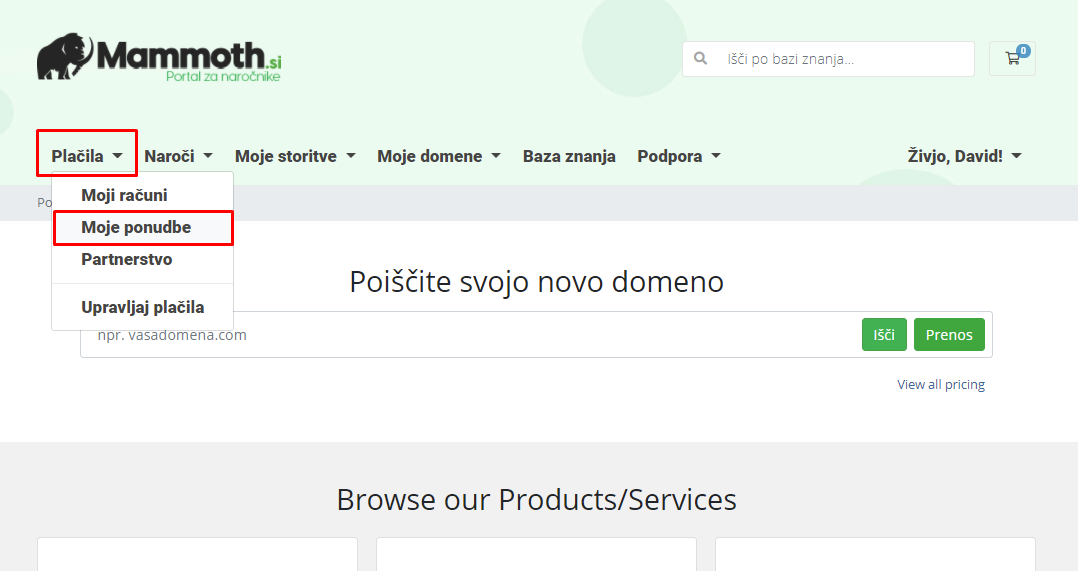Select Upravljaj plačila menu item
This screenshot has width=1078, height=571.
(x=143, y=307)
